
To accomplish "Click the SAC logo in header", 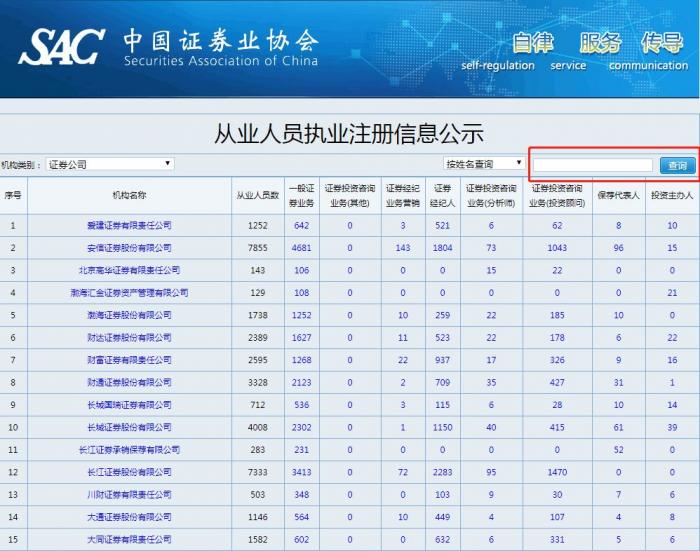I will [x=62, y=46].
